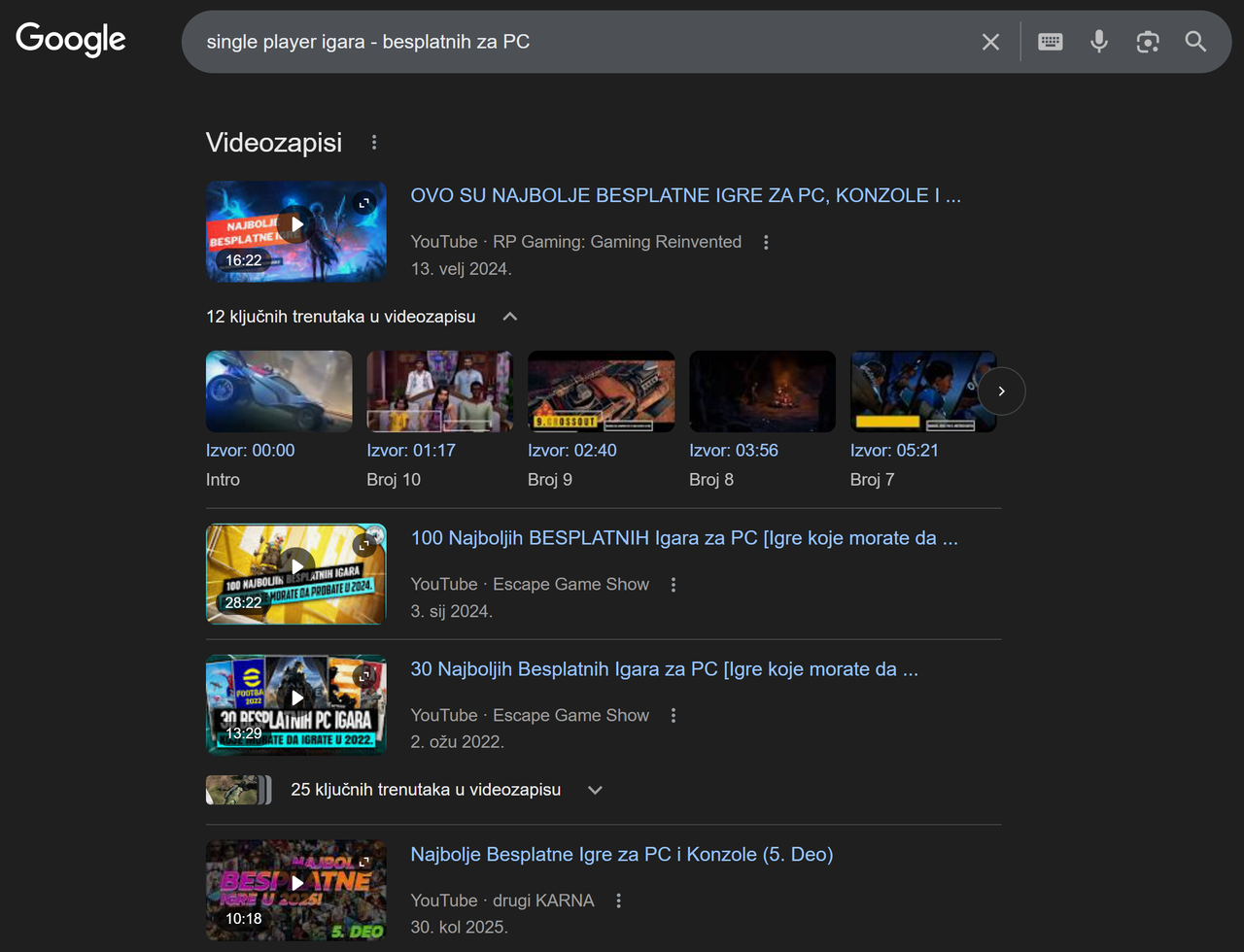Open the on-screen keyboard input tool
1244x952 pixels.
(1051, 42)
